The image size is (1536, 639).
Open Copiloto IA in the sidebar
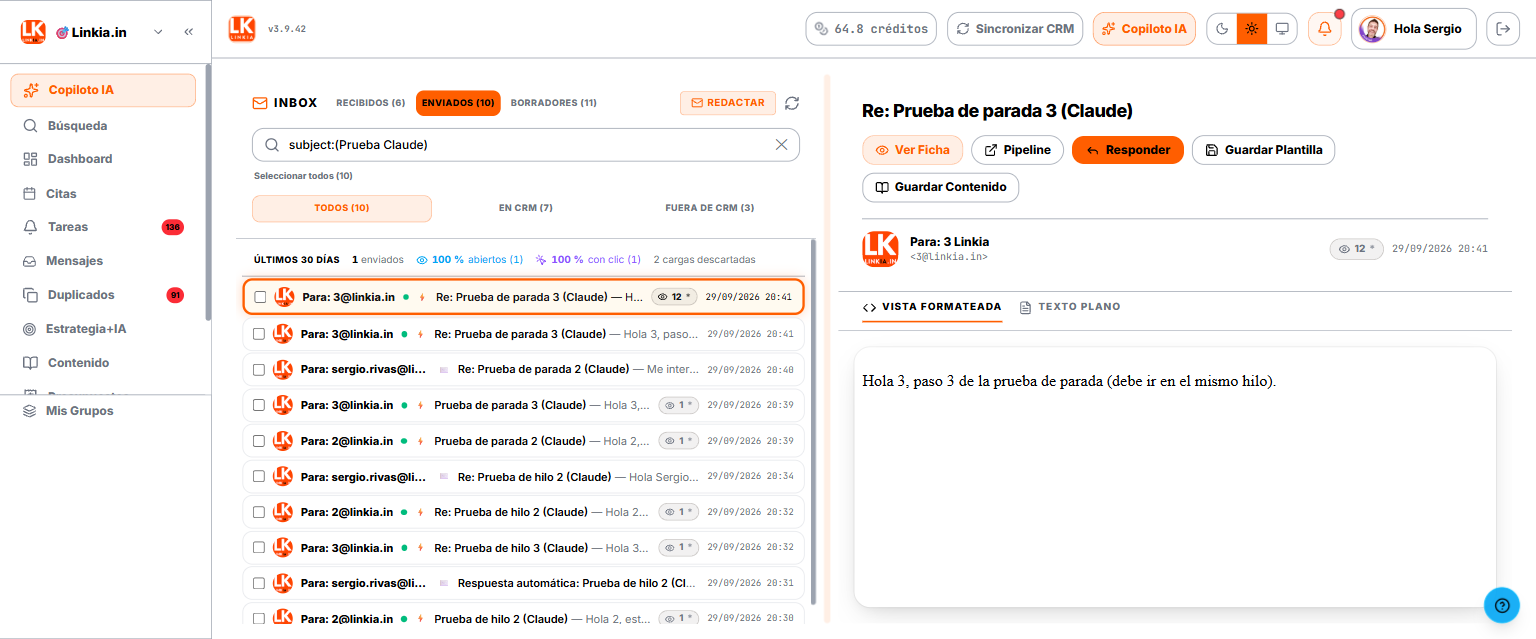pos(103,90)
